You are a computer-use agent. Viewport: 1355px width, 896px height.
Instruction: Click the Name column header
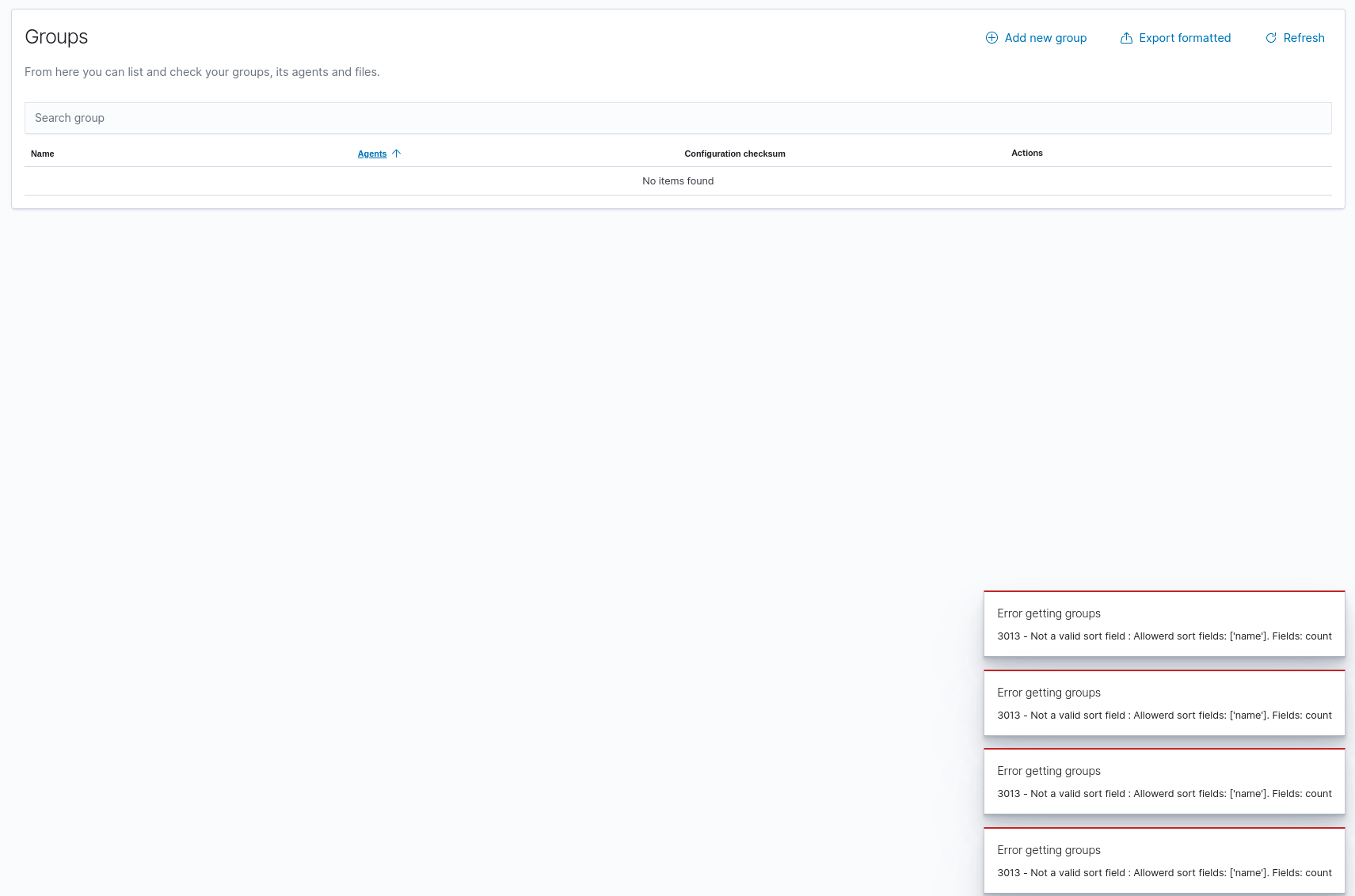point(42,154)
